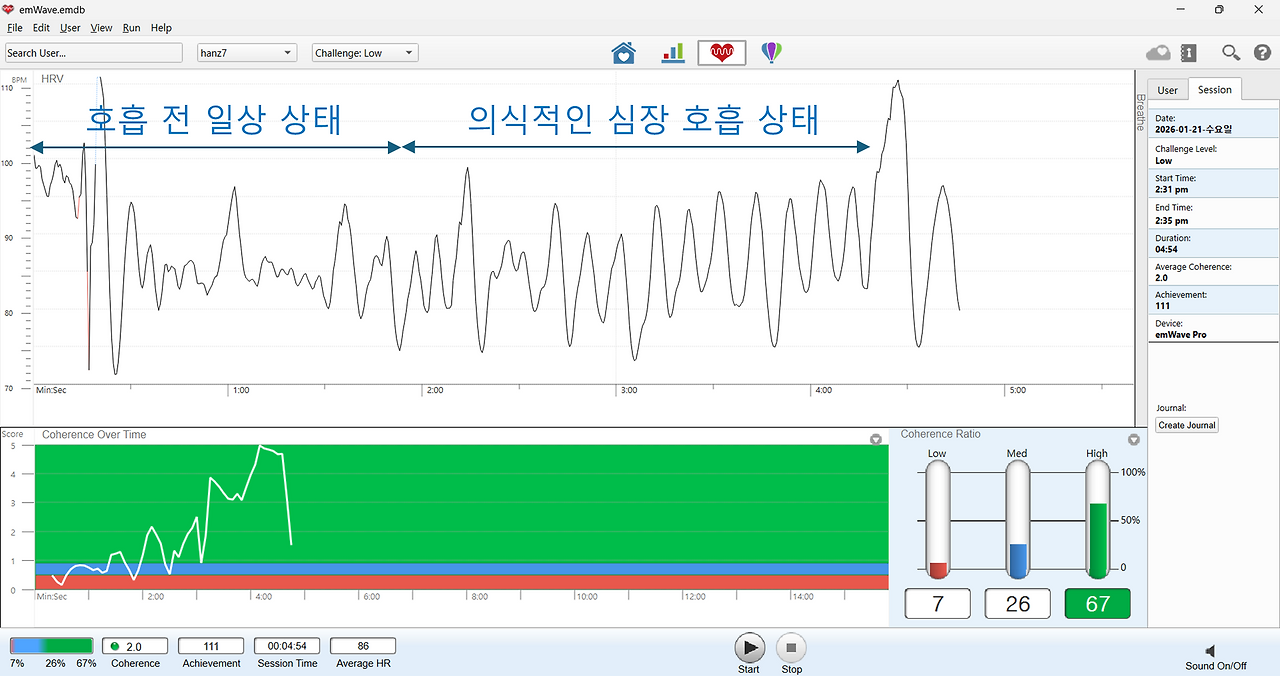
Task: Open the question mark help icon
Action: pyautogui.click(x=1262, y=53)
